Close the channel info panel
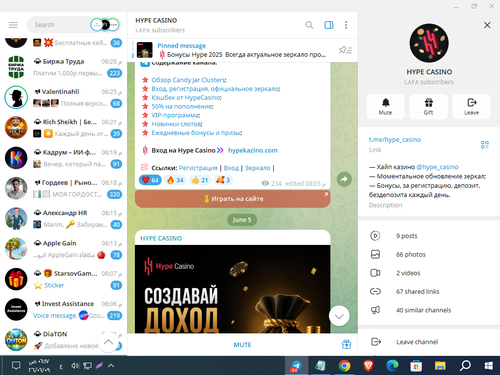 click(487, 25)
